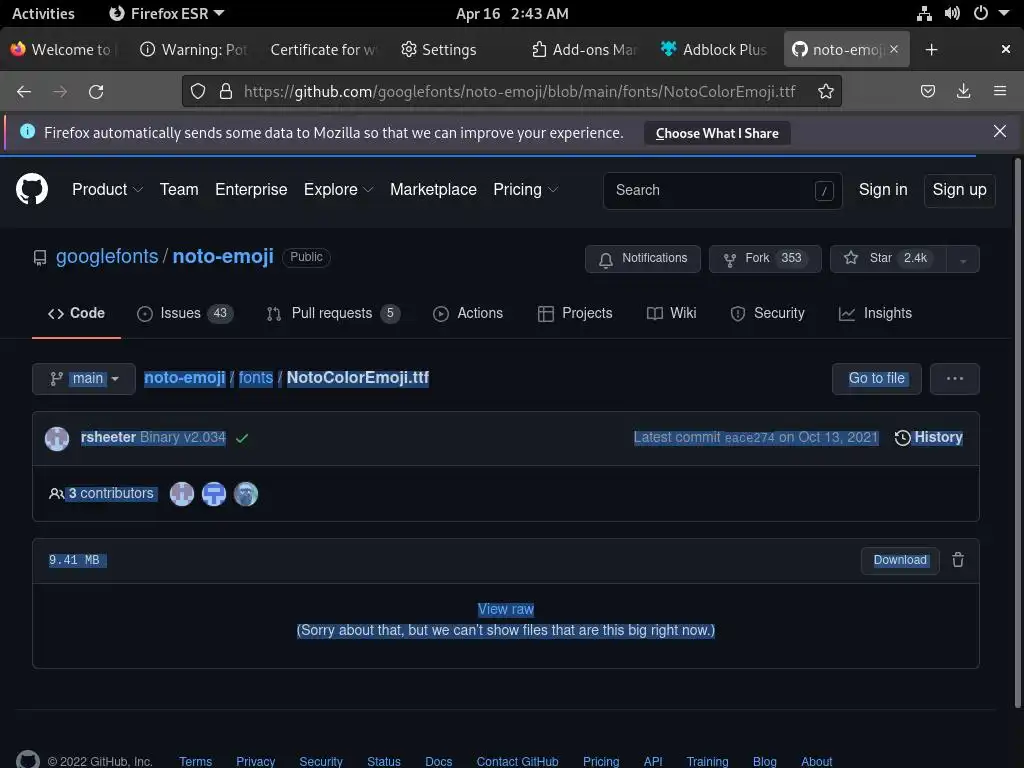Open the clock and calendar menu
This screenshot has width=1024, height=768.
click(512, 13)
